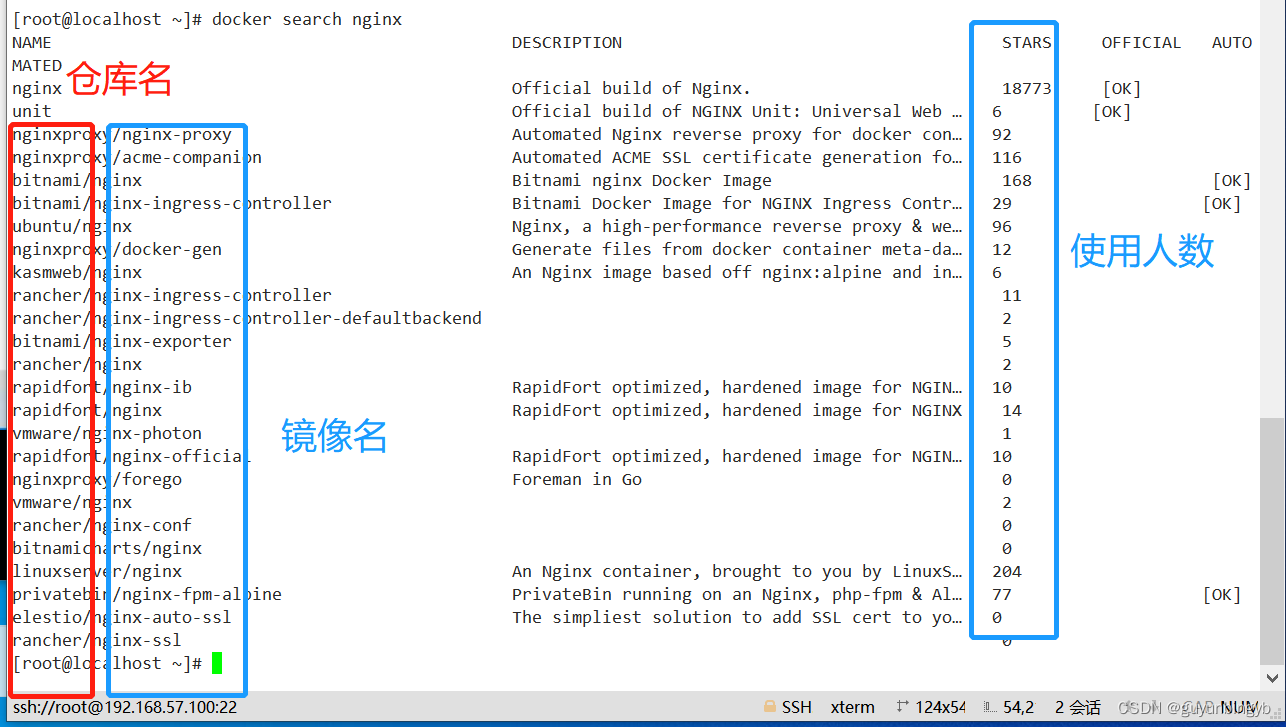Screen dimensions: 1286x727
Task: Click the green terminal cursor block
Action: coord(217,663)
